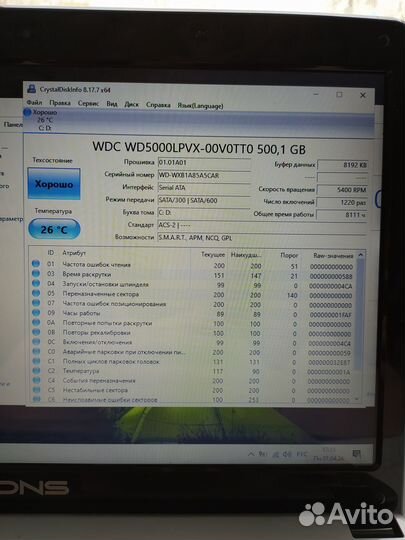Click status icon of attribute 0B row
Screen dimensions: 405x540
coord(36,332)
